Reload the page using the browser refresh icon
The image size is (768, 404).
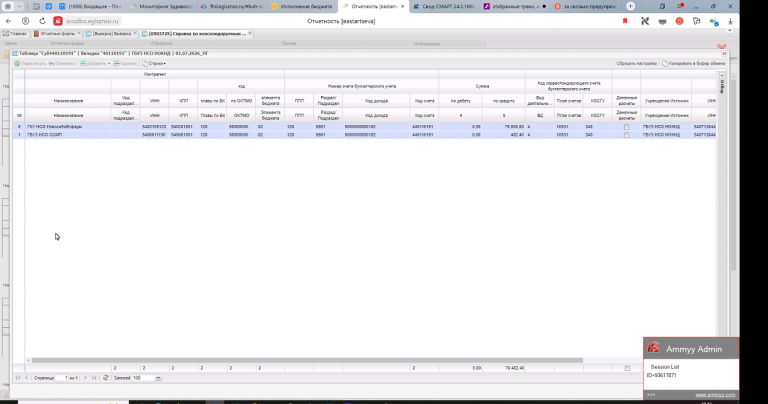click(42, 21)
